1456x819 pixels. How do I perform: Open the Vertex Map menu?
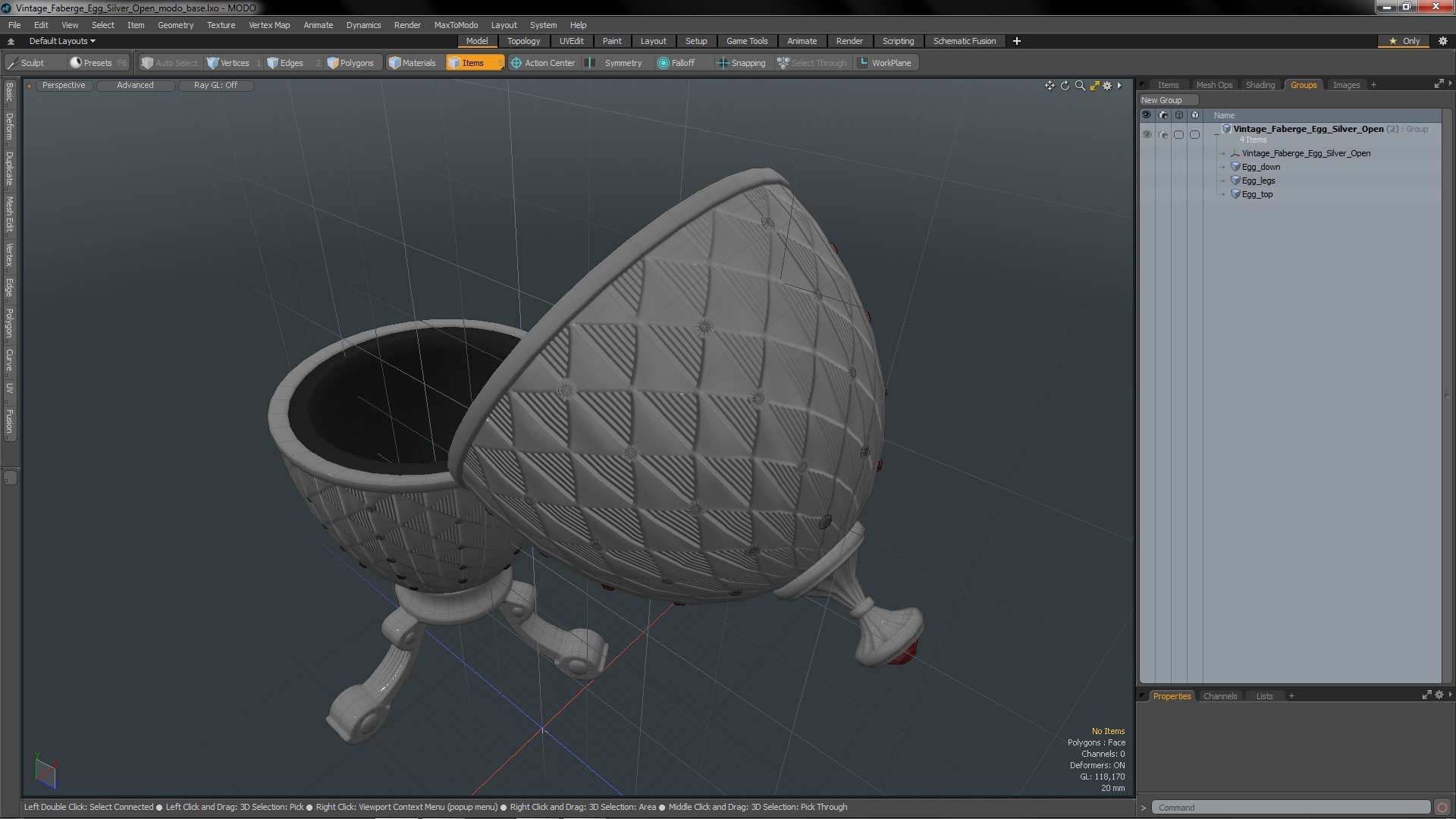269,25
